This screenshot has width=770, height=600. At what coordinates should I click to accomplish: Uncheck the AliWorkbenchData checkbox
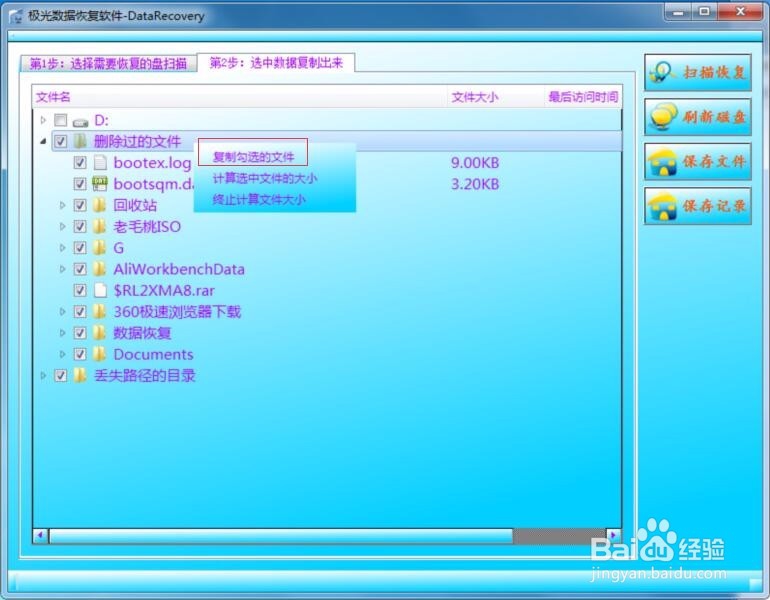[x=80, y=269]
